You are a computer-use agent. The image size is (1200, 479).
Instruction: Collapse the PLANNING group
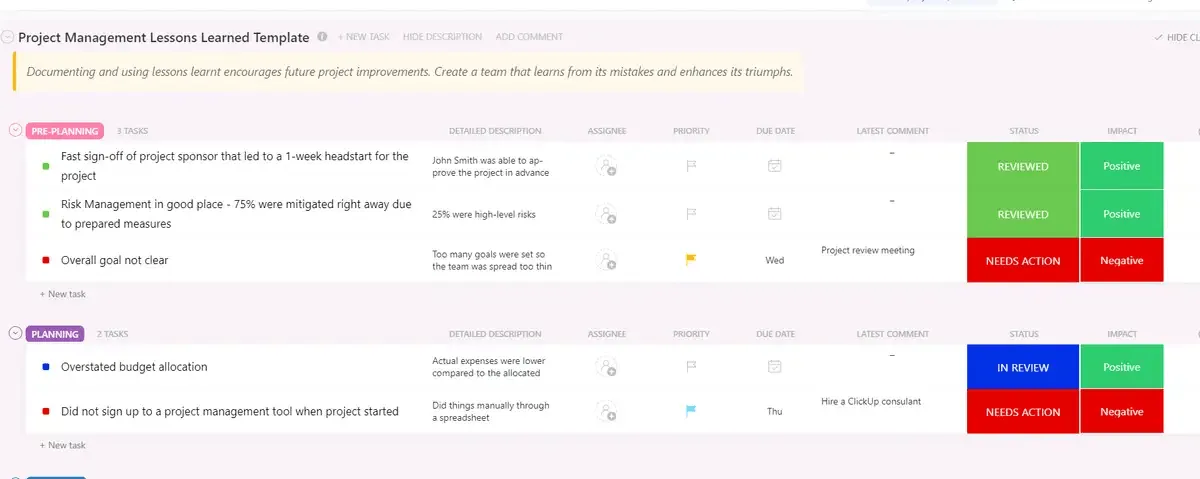[15, 334]
